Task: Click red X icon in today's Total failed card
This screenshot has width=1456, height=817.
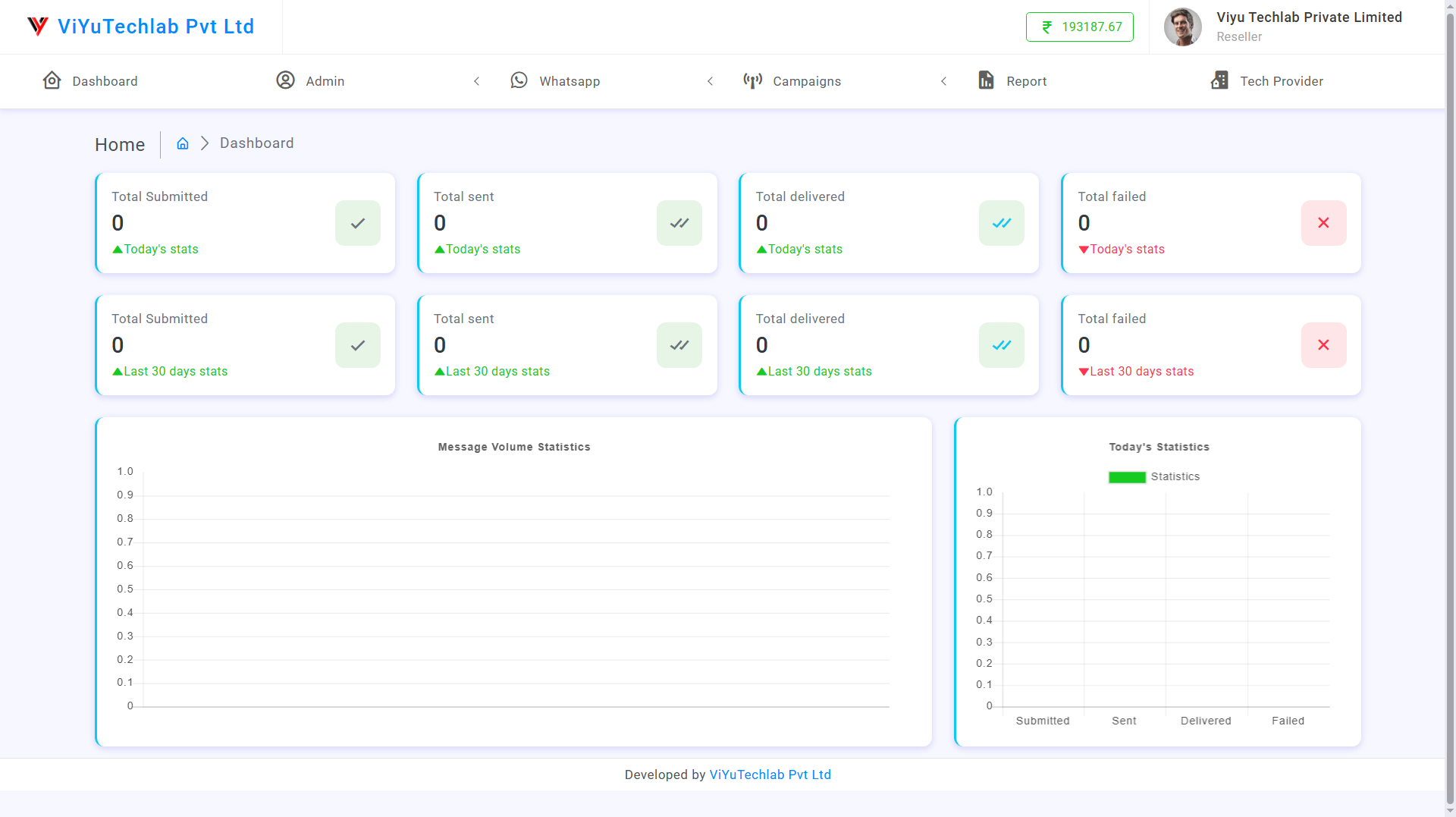Action: [1323, 223]
